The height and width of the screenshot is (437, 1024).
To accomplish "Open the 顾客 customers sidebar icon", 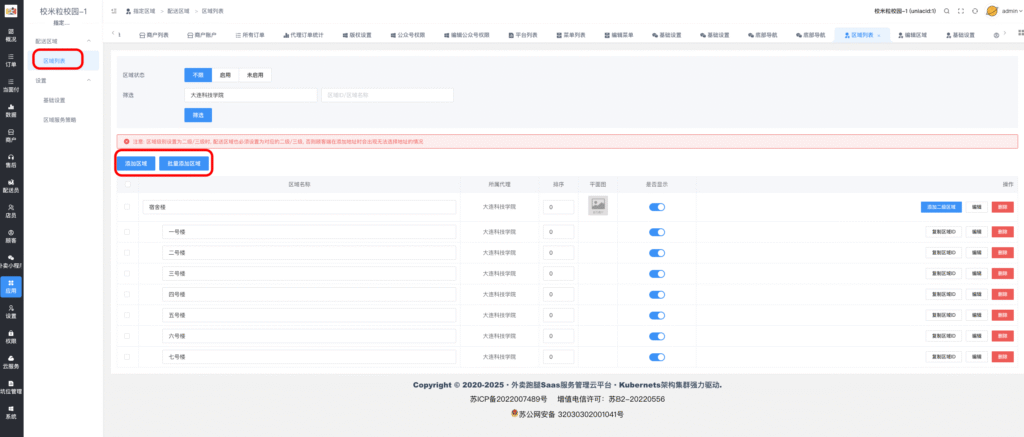I will click(11, 236).
